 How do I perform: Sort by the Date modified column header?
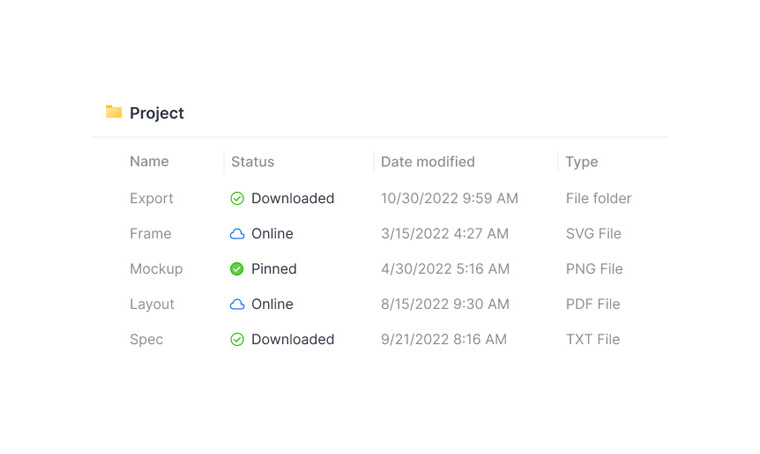click(427, 162)
